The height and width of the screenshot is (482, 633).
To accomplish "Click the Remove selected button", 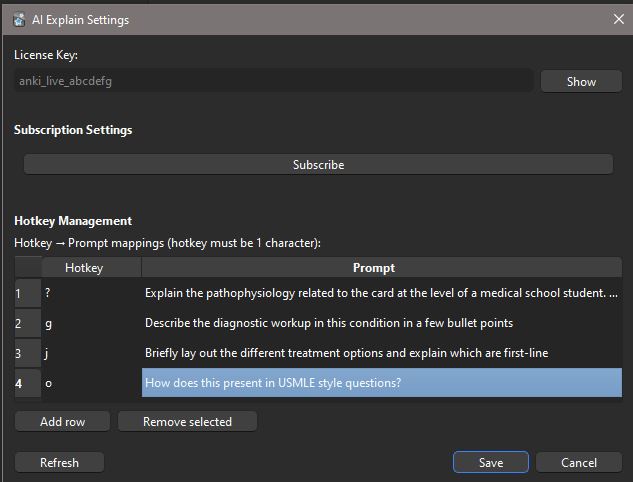I will [187, 422].
